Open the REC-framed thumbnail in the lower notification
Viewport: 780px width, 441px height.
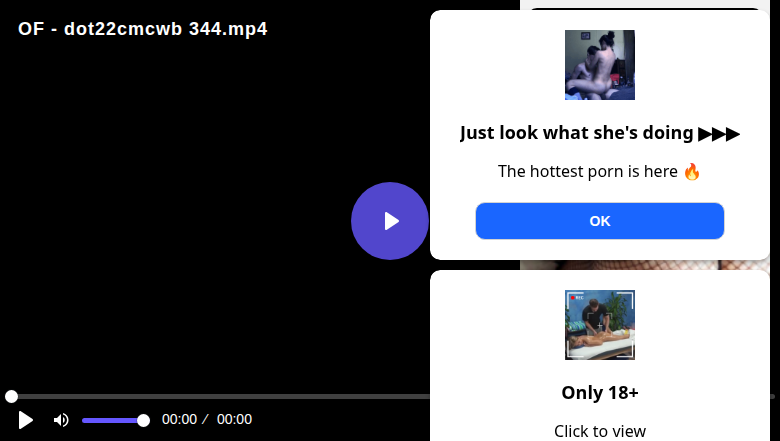599,325
